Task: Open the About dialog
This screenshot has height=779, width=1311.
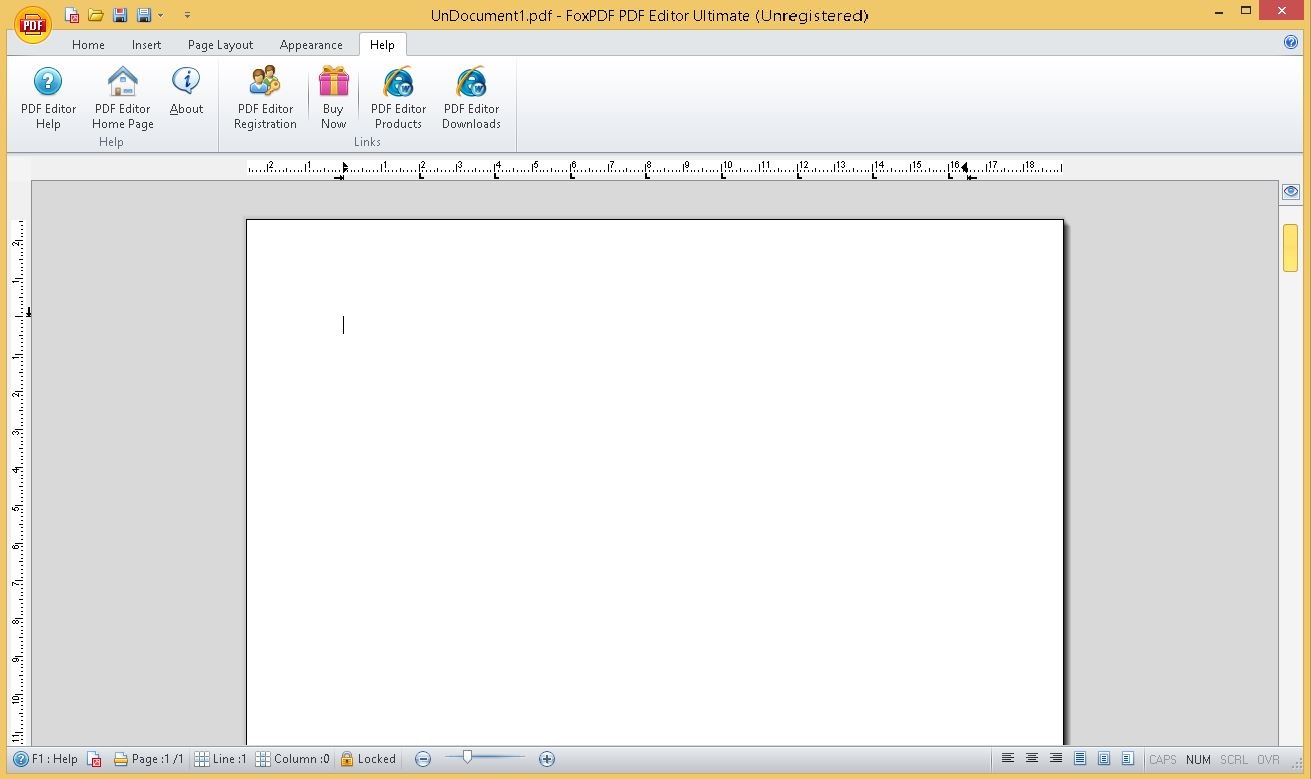Action: (x=186, y=93)
